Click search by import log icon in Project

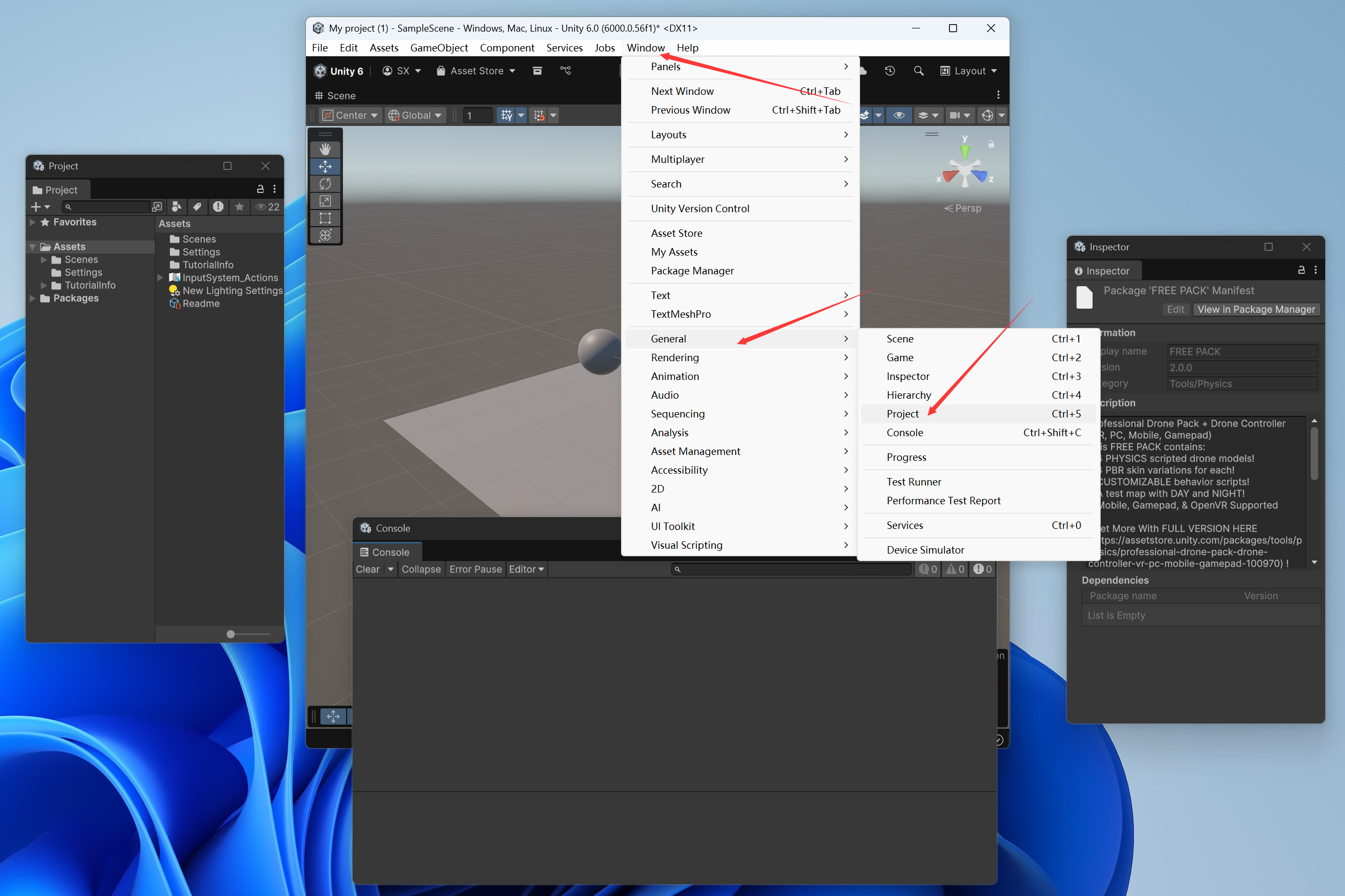click(218, 206)
